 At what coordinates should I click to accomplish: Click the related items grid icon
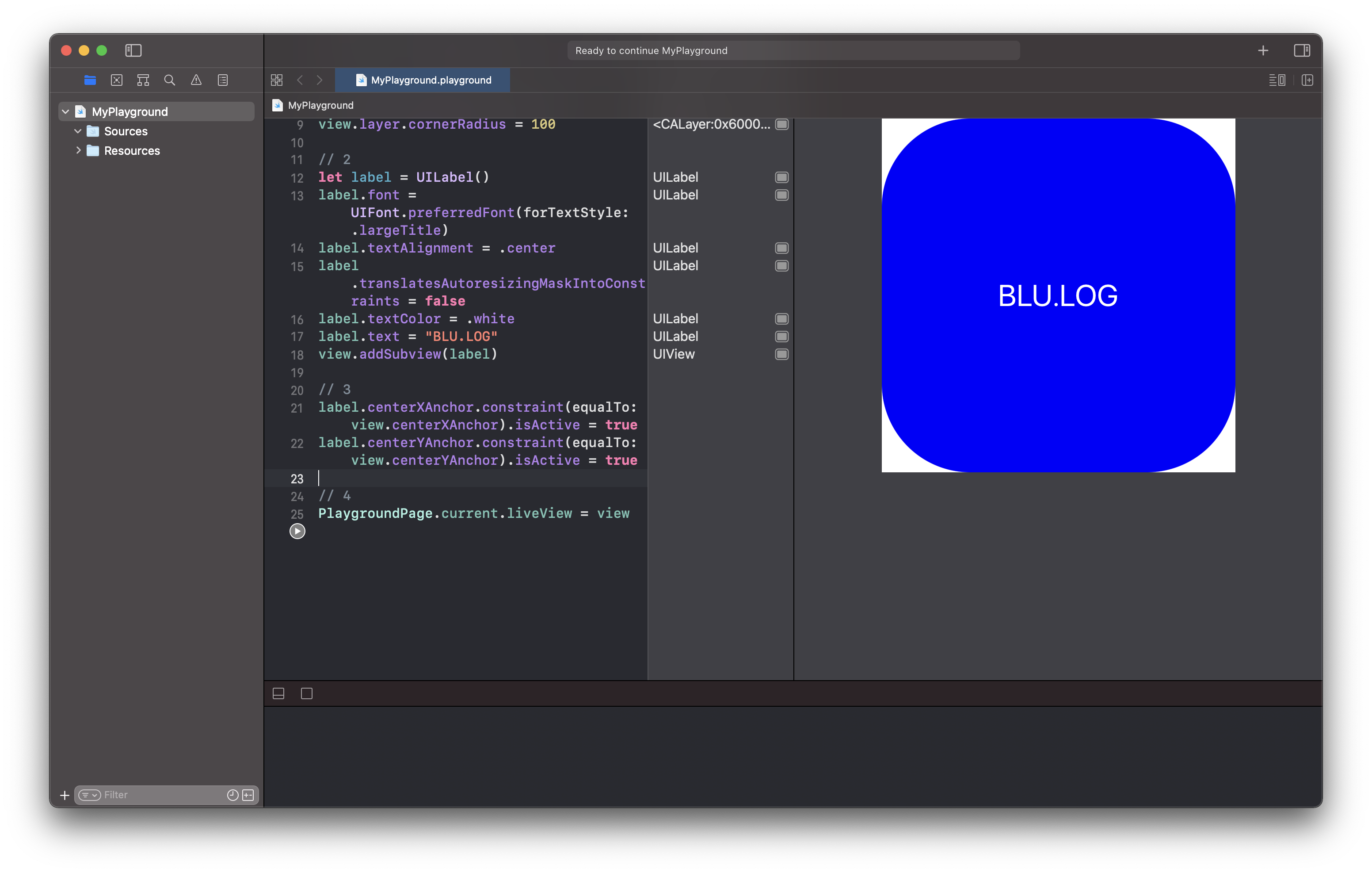click(x=277, y=80)
